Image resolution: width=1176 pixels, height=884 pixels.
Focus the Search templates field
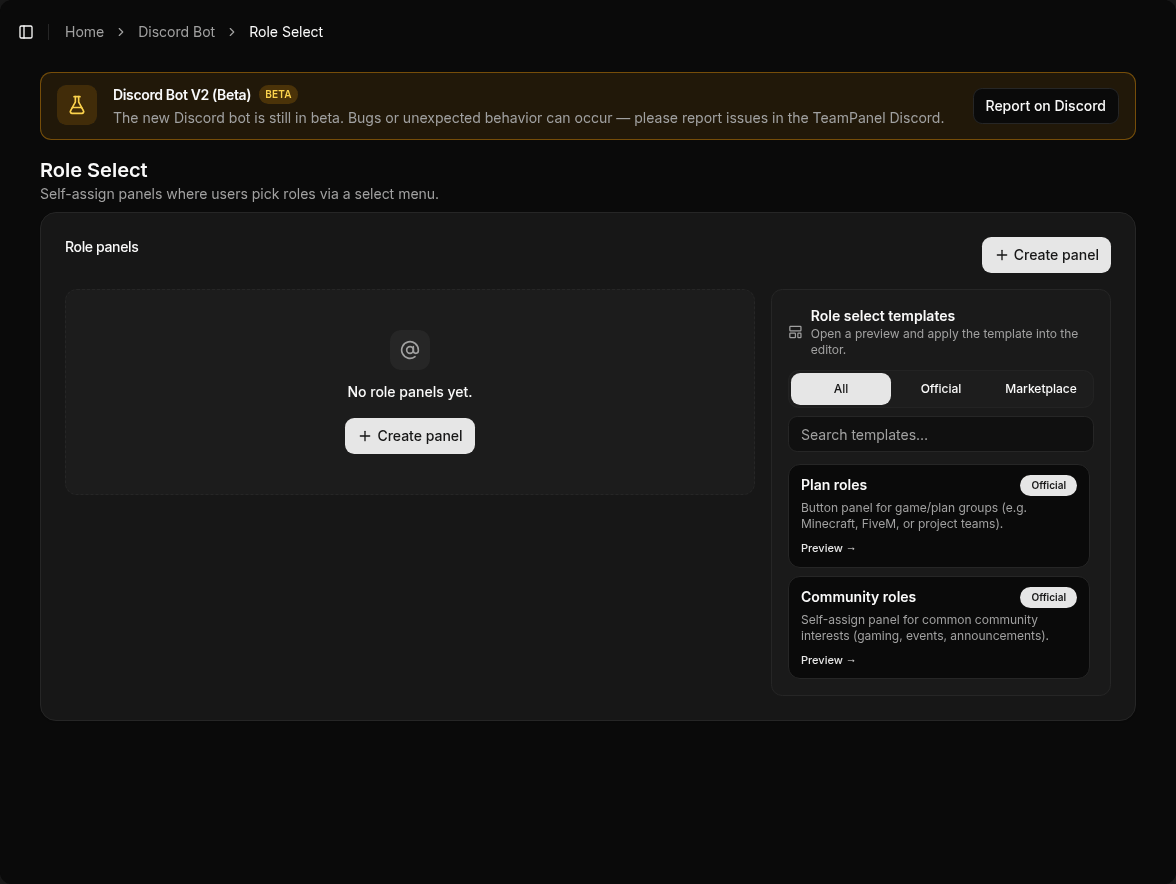click(940, 434)
